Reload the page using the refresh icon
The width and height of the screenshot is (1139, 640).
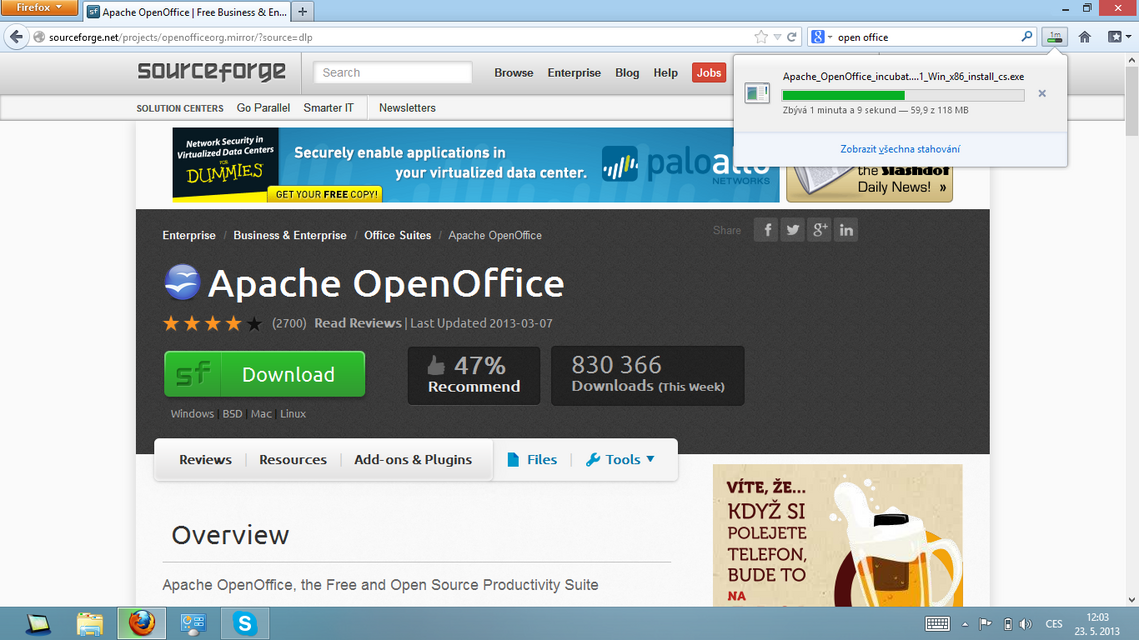pyautogui.click(x=791, y=37)
